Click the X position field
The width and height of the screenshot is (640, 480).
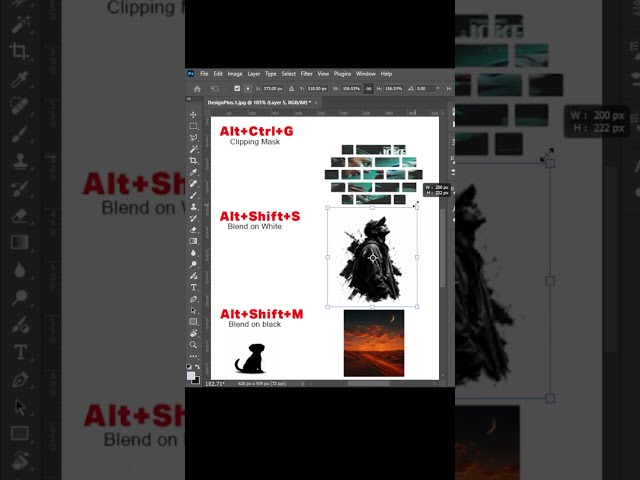(x=273, y=89)
